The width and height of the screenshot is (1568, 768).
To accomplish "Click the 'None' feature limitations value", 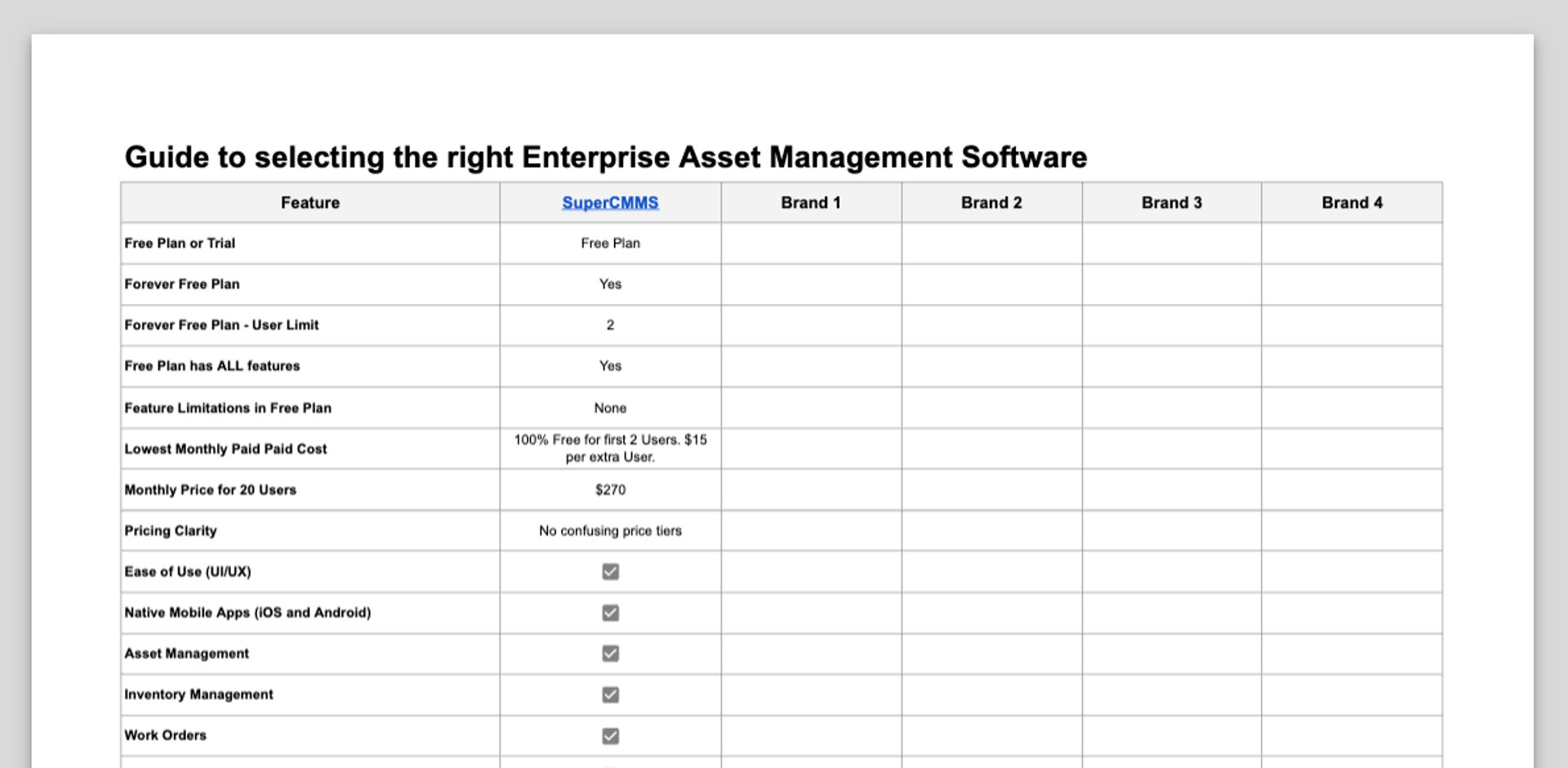I will [610, 408].
